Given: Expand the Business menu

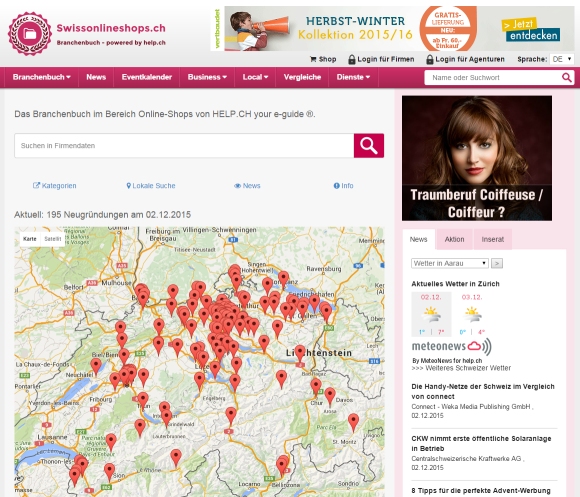Looking at the screenshot, I should (x=207, y=77).
